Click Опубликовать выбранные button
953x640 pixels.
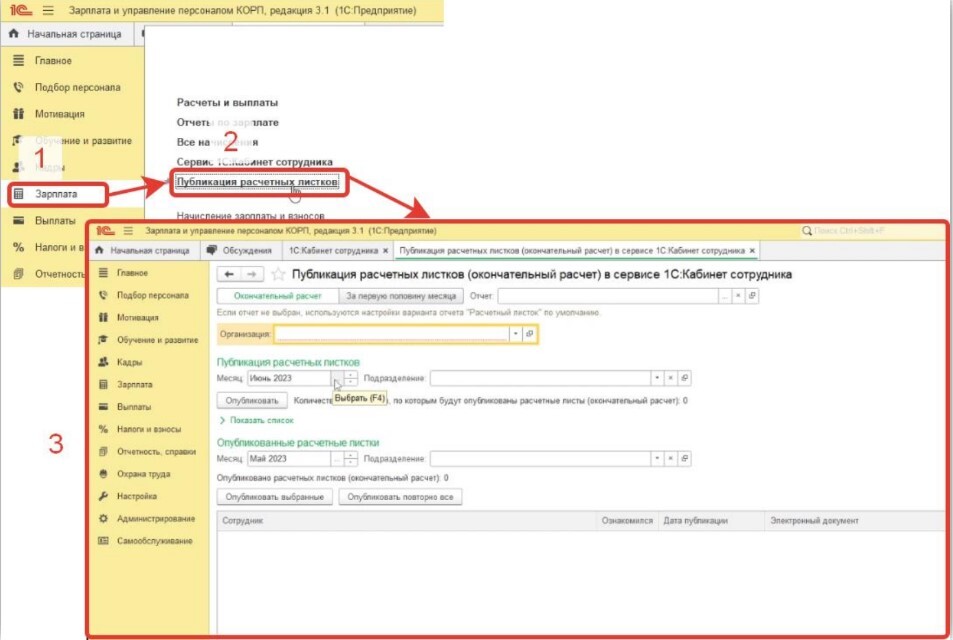tap(275, 497)
